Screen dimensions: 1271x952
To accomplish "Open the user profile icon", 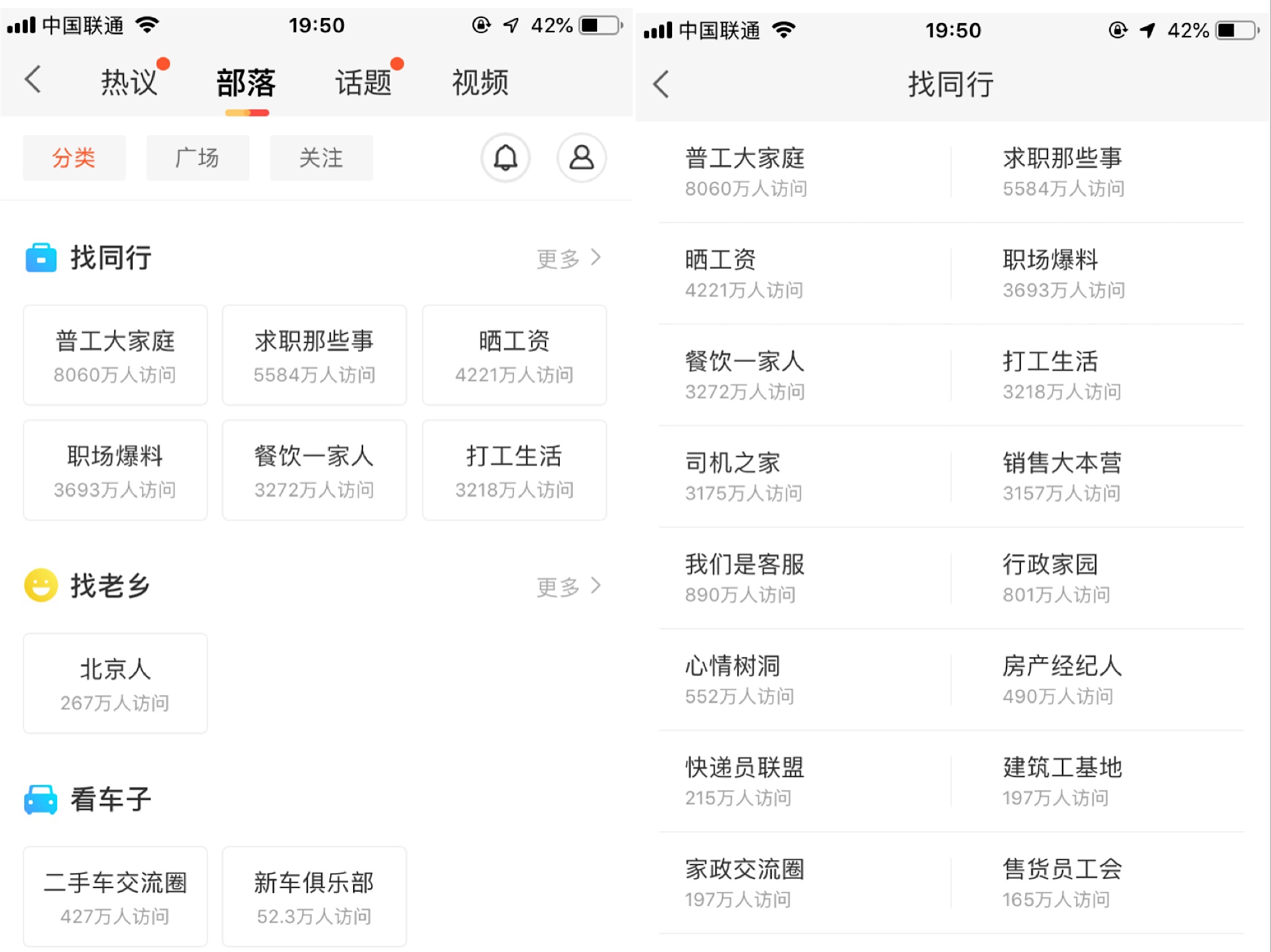I will pos(581,158).
